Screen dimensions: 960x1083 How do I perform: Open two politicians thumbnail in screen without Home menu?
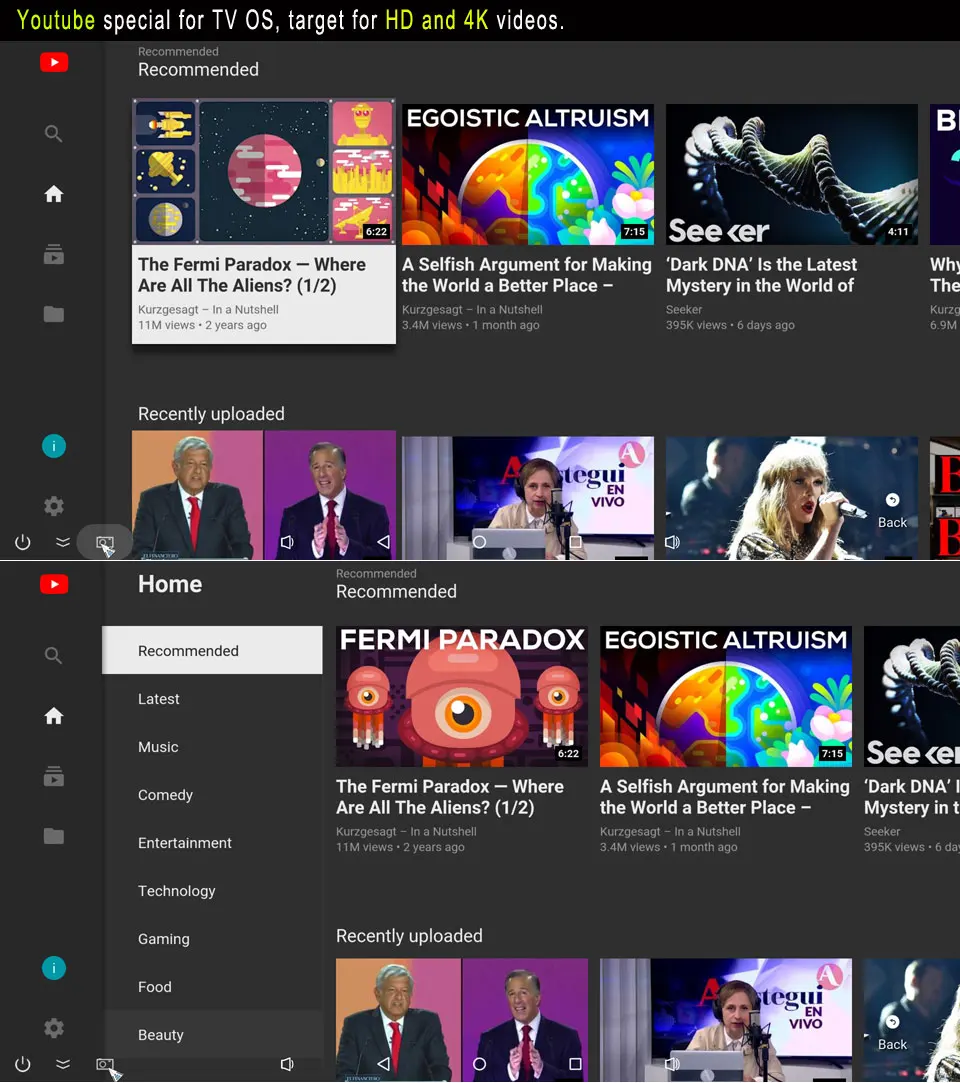pos(264,495)
